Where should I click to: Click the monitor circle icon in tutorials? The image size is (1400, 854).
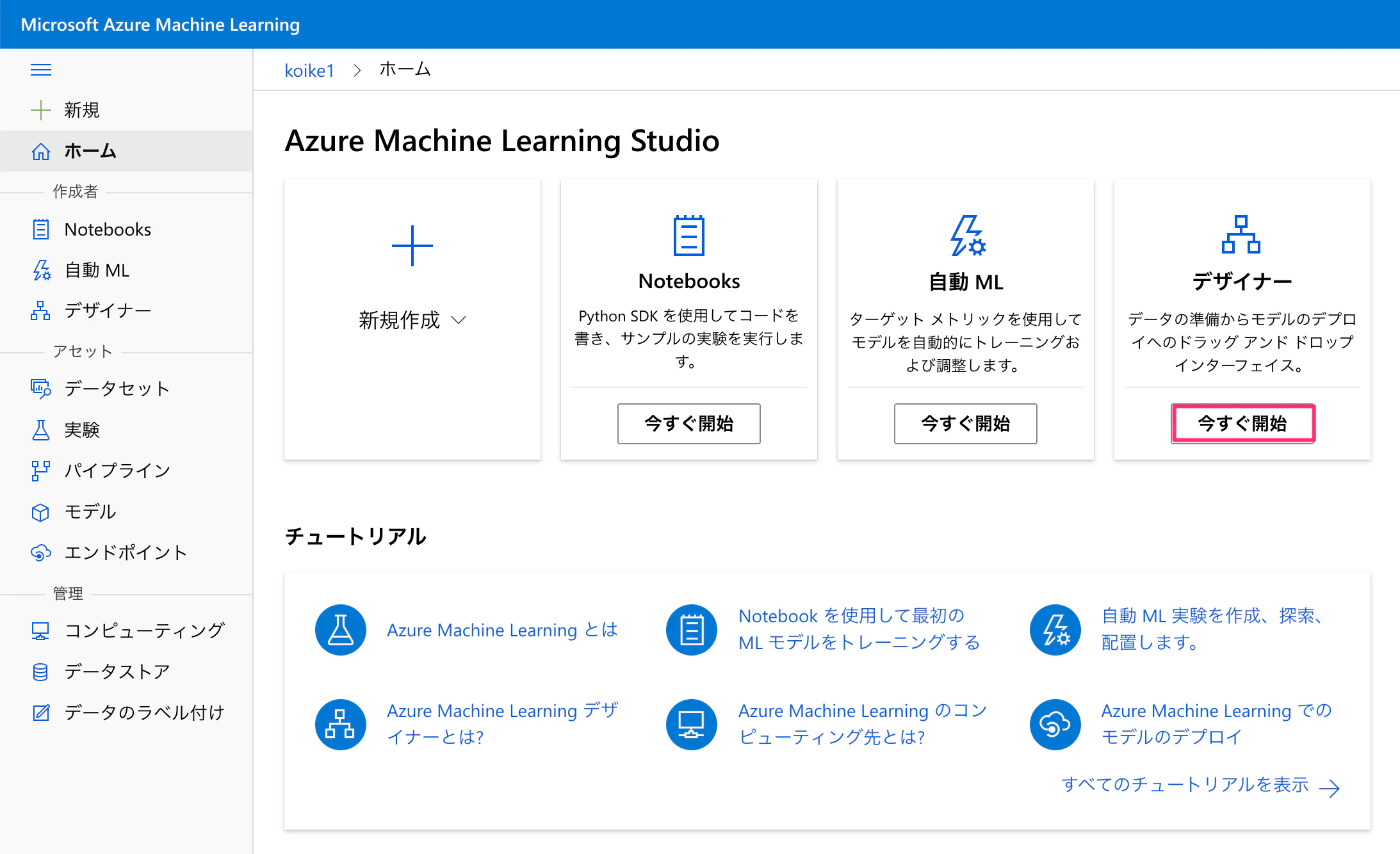pos(692,725)
